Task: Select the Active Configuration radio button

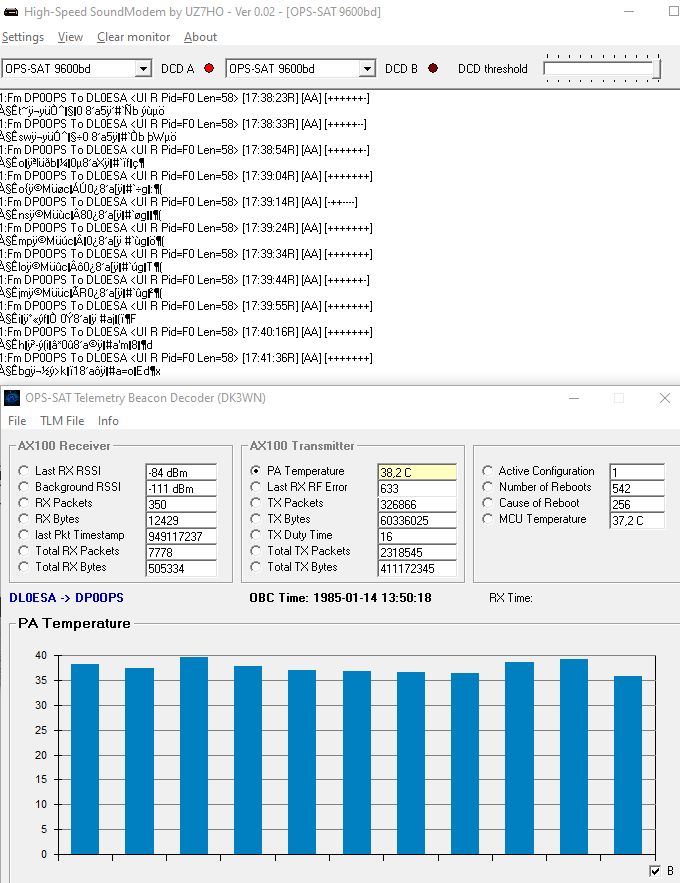Action: [487, 470]
